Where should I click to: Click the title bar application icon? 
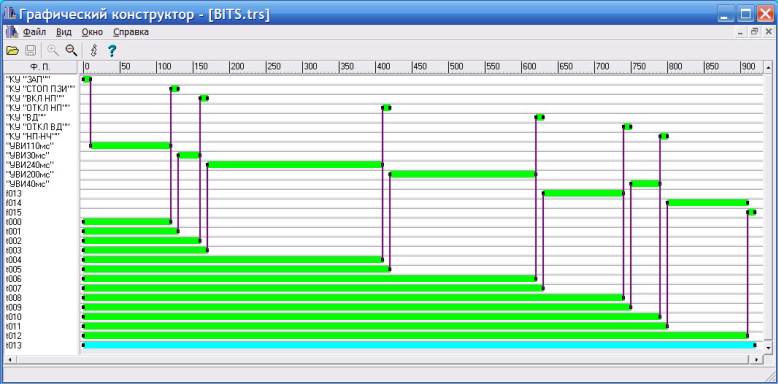point(9,14)
